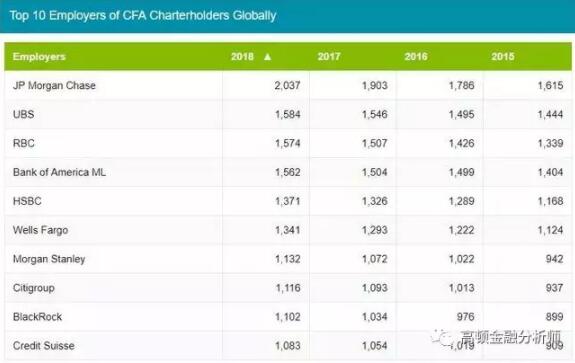Click Bank of America ML 2016 value 1,499

tap(462, 172)
